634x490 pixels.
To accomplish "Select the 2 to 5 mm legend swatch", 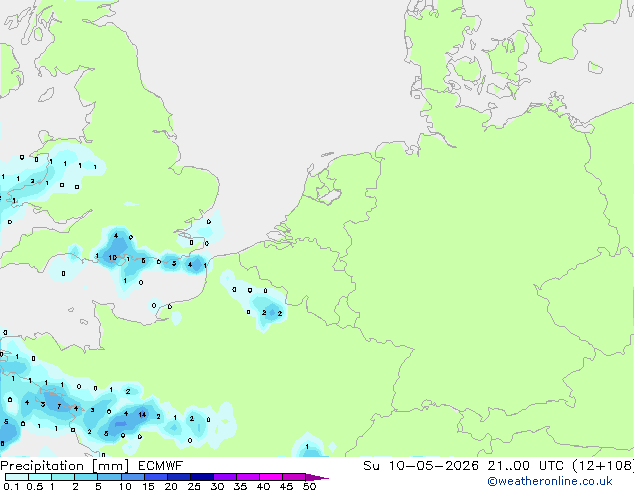I will click(x=86, y=477).
